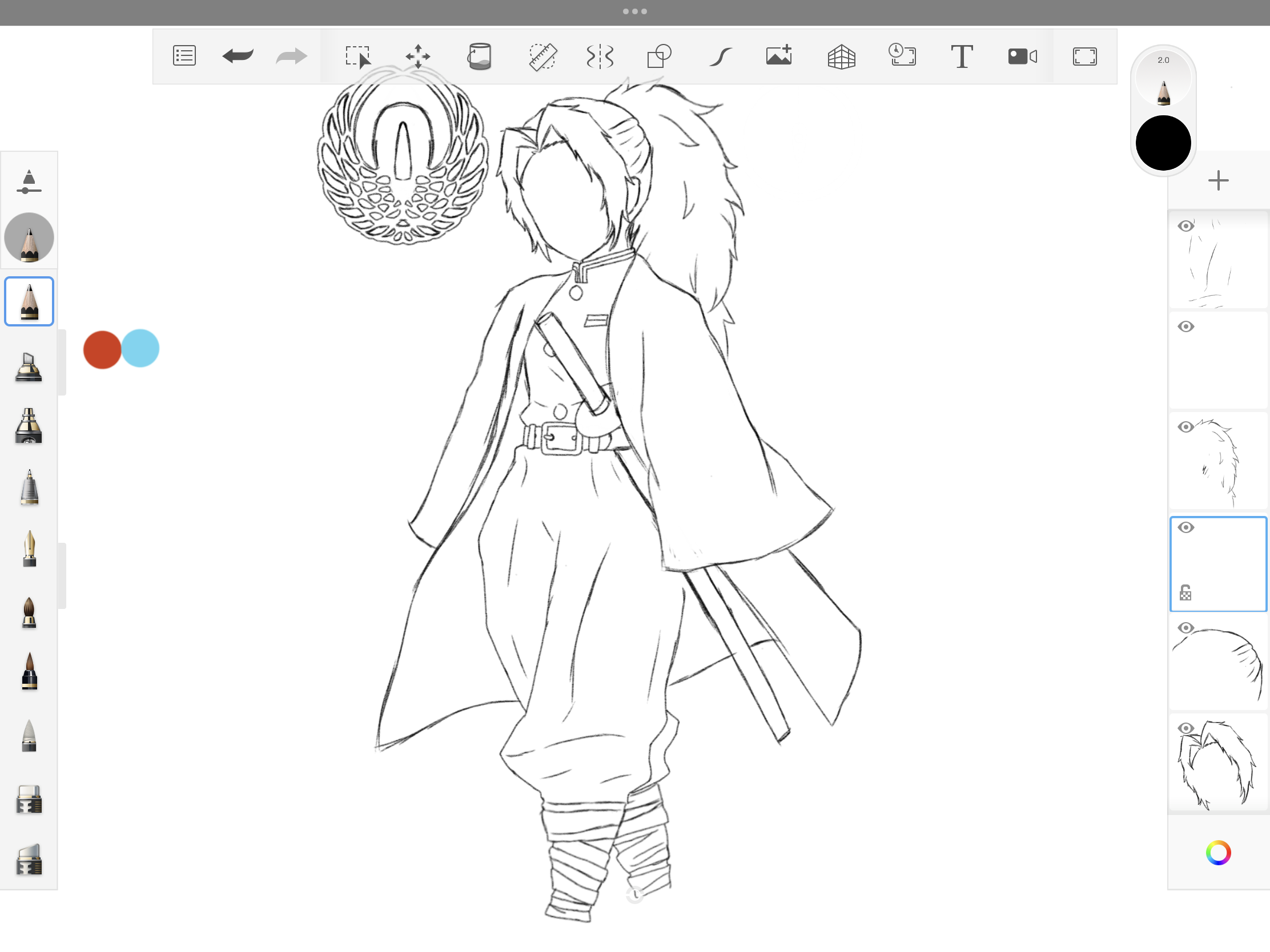1270x952 pixels.
Task: Undo the last stroke
Action: coord(238,56)
